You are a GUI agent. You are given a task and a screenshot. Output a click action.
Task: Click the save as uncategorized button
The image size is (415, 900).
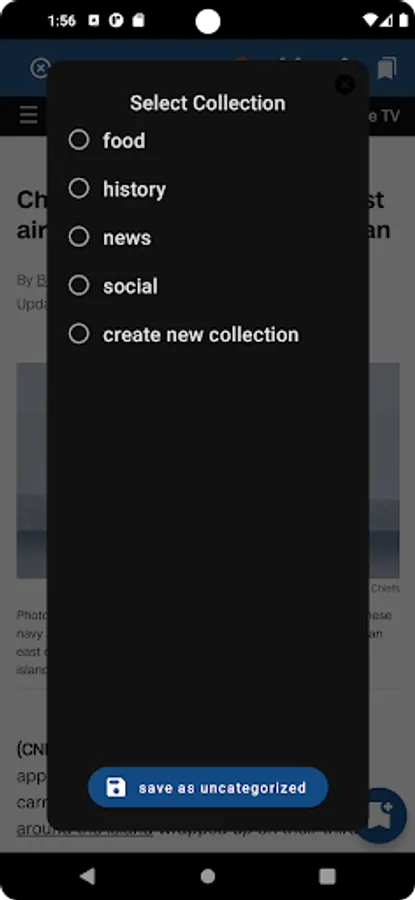208,788
